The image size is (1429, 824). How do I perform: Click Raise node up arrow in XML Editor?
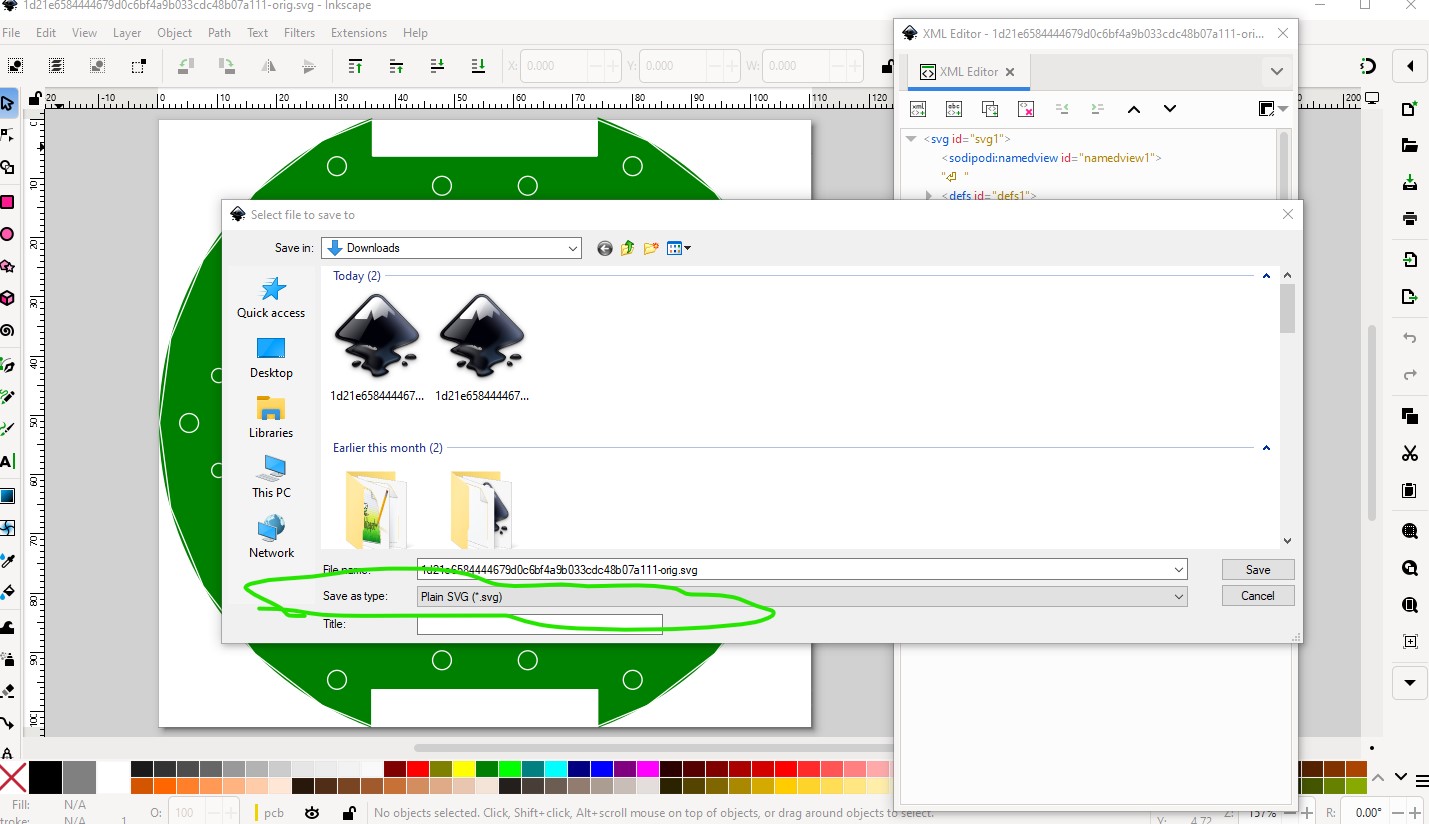tap(1134, 109)
